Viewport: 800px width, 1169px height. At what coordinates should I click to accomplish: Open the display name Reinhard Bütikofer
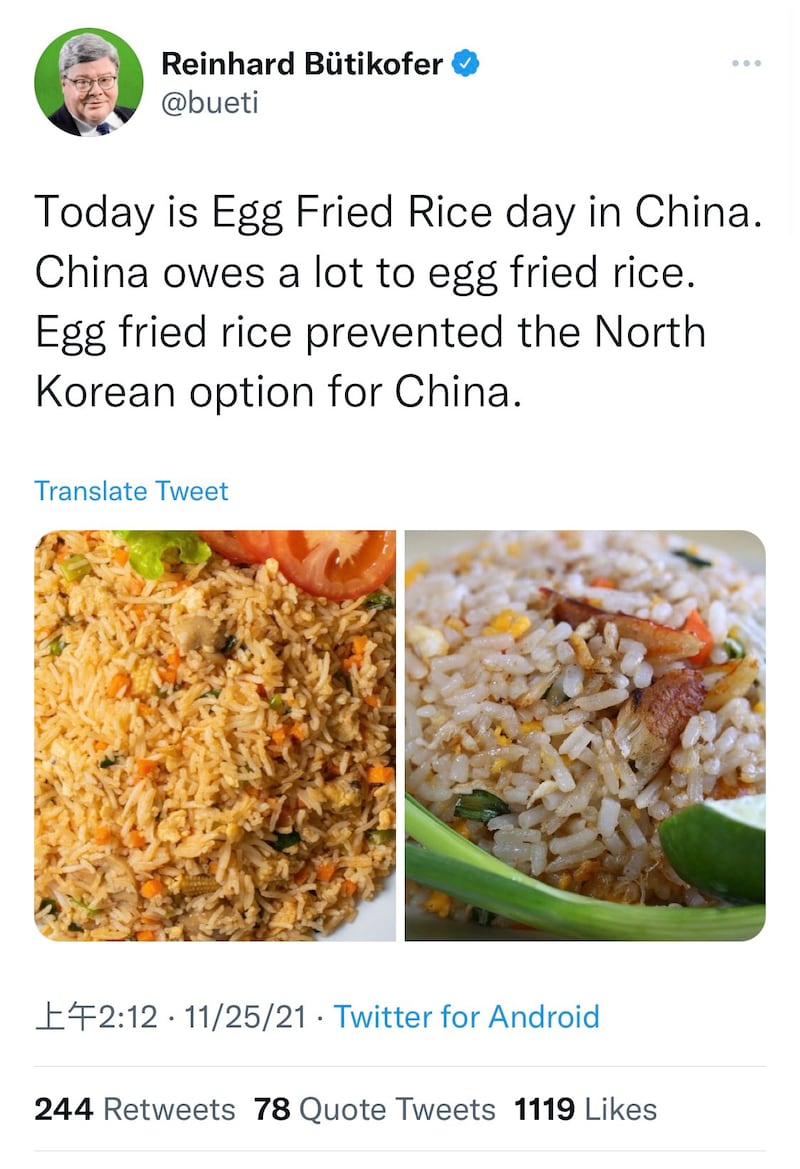[302, 64]
